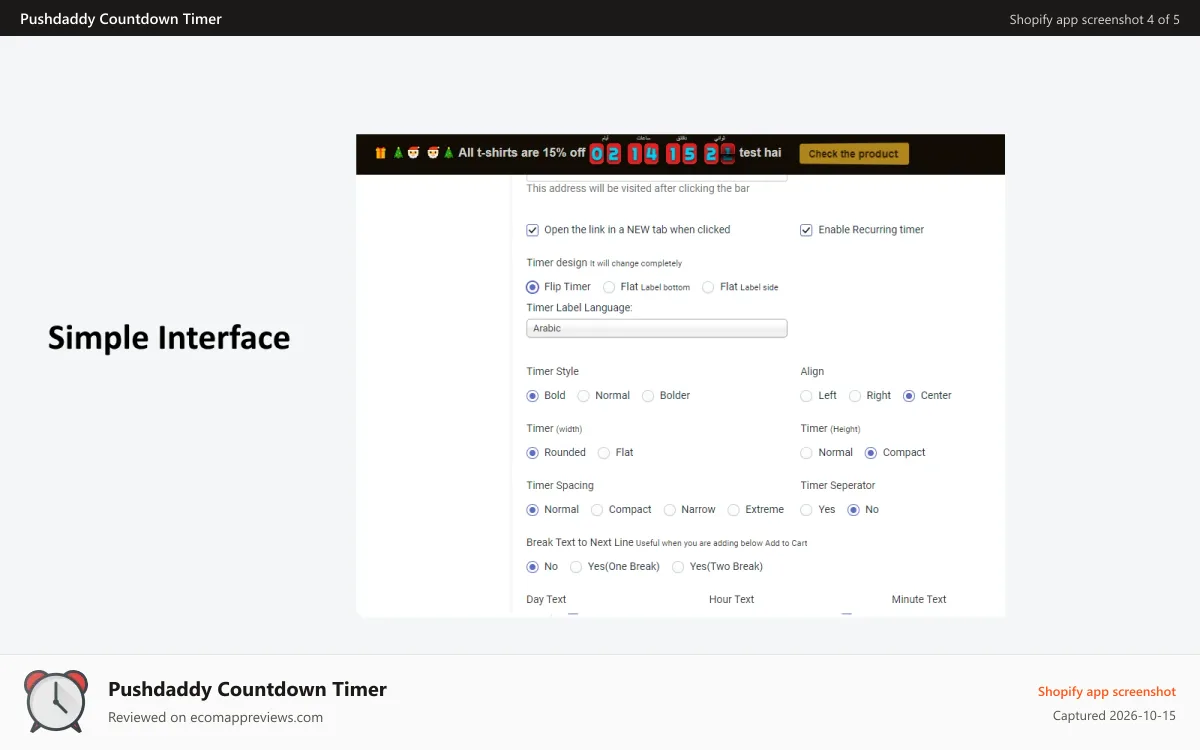
Task: Click the 'Timer Spacing' label
Action: click(560, 486)
